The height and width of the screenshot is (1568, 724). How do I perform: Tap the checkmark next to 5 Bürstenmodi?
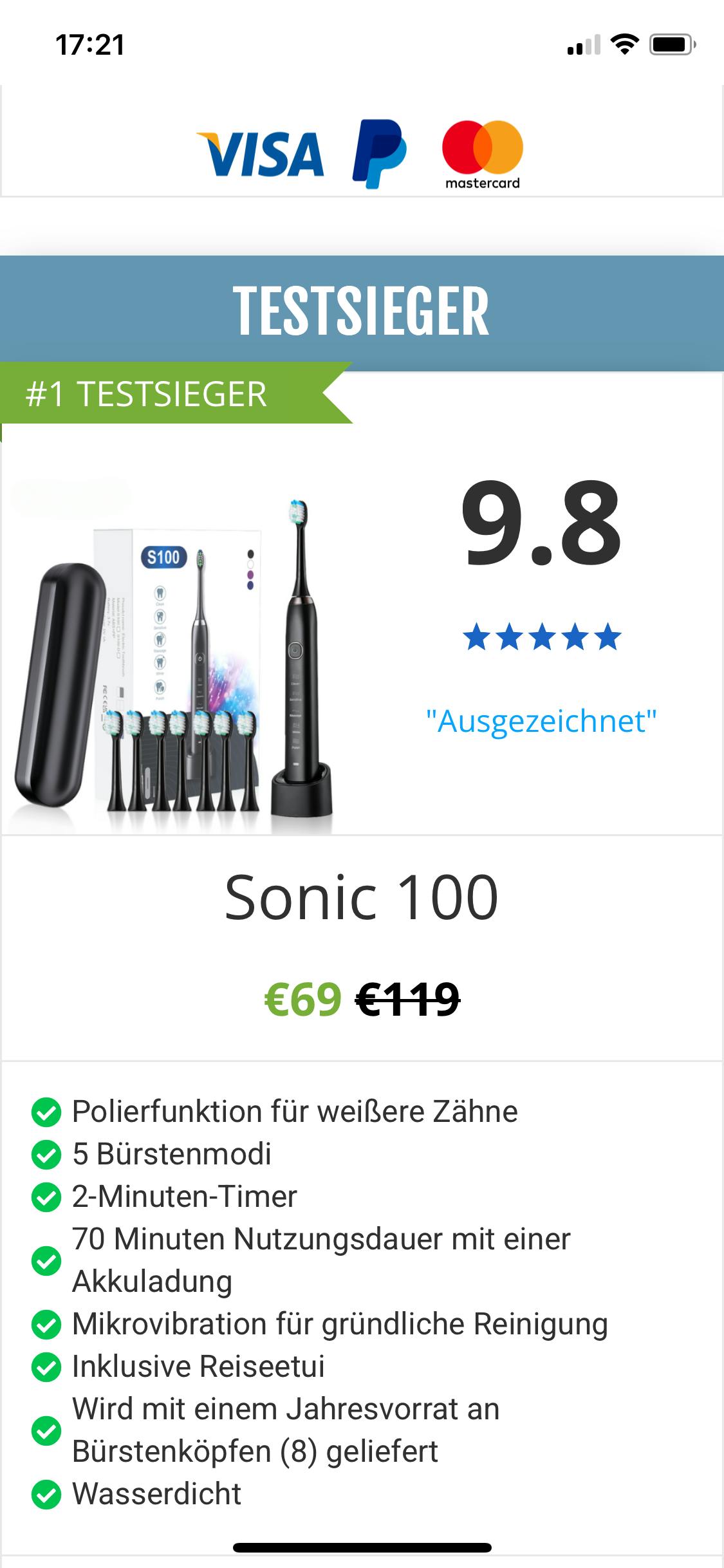46,1155
